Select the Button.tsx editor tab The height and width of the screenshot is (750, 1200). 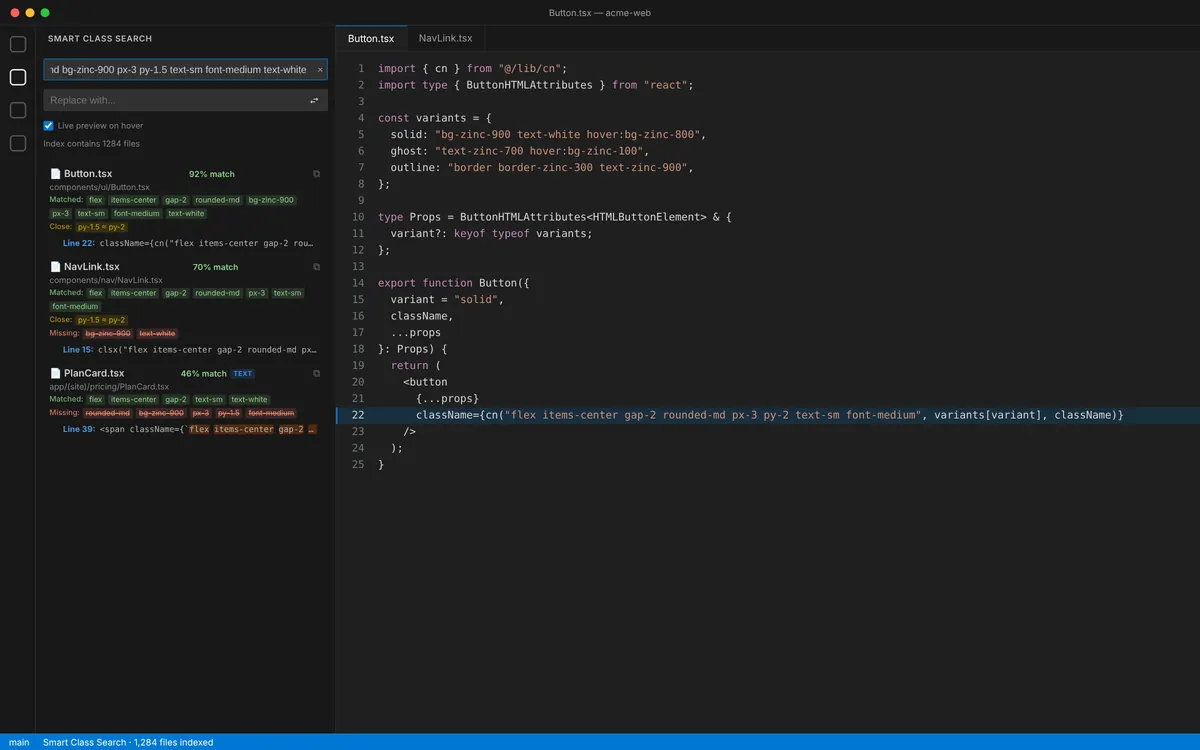tap(371, 39)
